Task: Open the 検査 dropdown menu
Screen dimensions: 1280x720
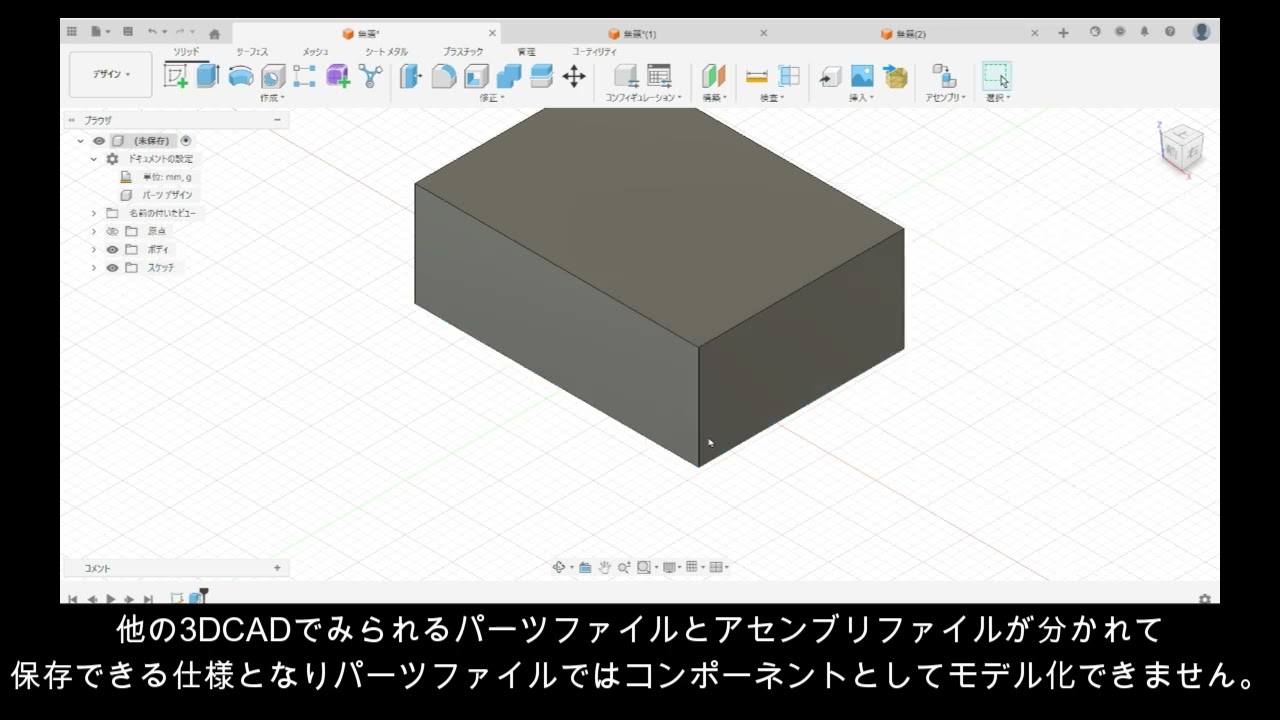Action: pos(772,98)
